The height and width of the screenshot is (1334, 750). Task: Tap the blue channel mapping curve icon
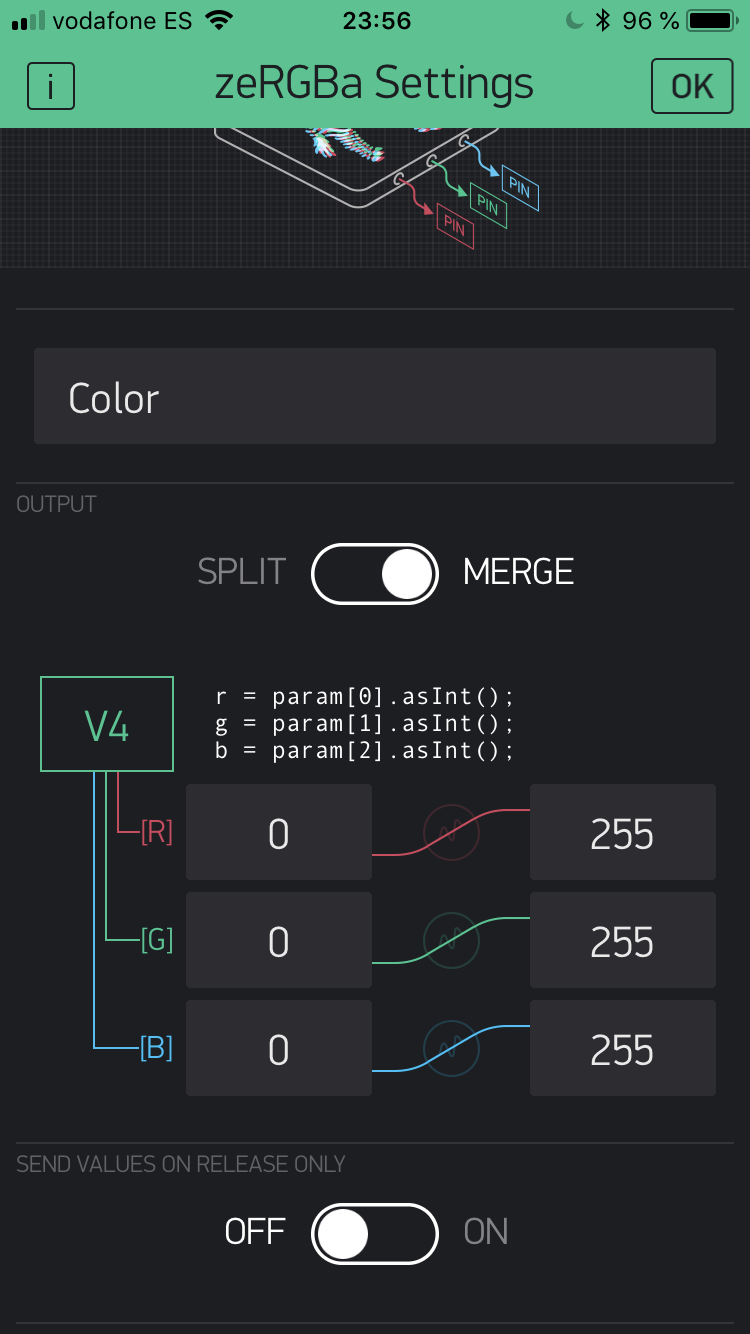coord(451,1048)
